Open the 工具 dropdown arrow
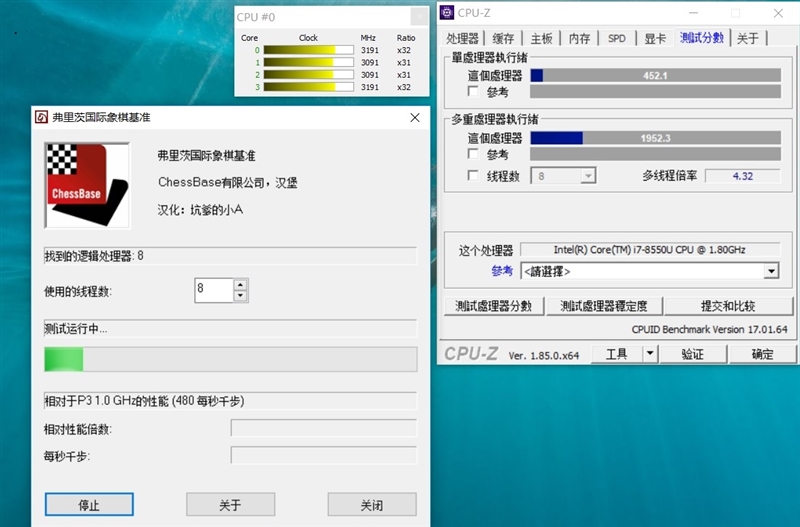Image resolution: width=800 pixels, height=527 pixels. click(x=650, y=354)
